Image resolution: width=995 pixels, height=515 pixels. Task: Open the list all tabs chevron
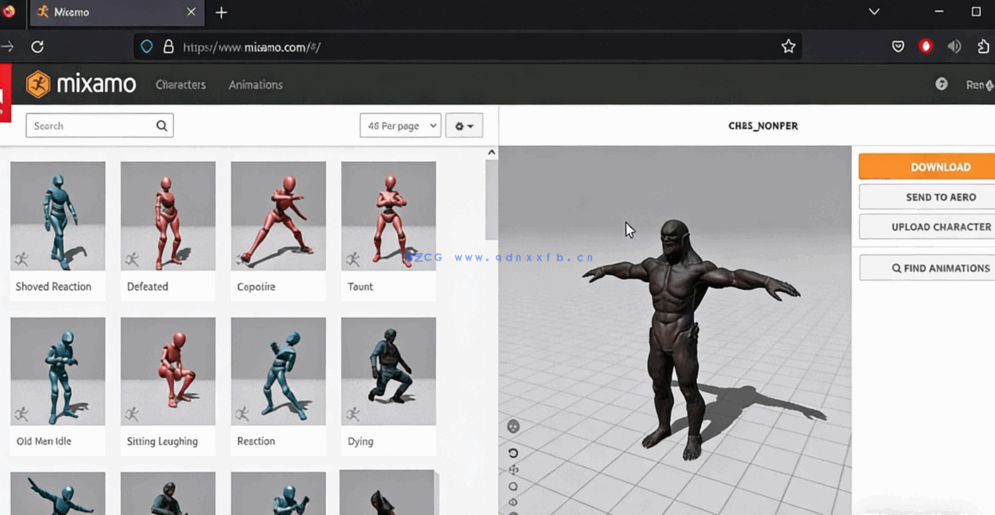tap(874, 12)
